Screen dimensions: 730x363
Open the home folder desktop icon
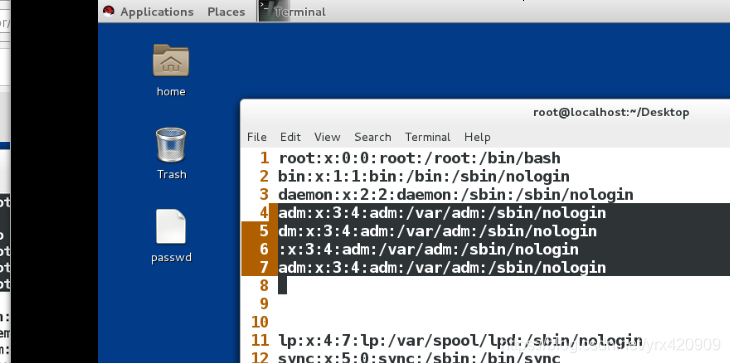171,60
